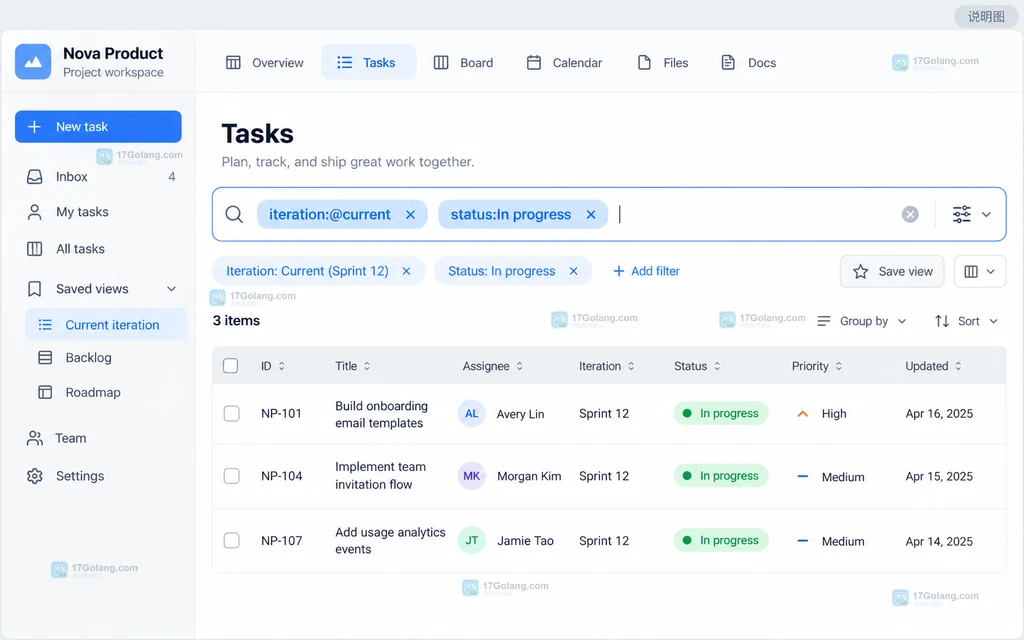Image resolution: width=1024 pixels, height=640 pixels.
Task: Sort by the Updated column header
Action: point(934,366)
